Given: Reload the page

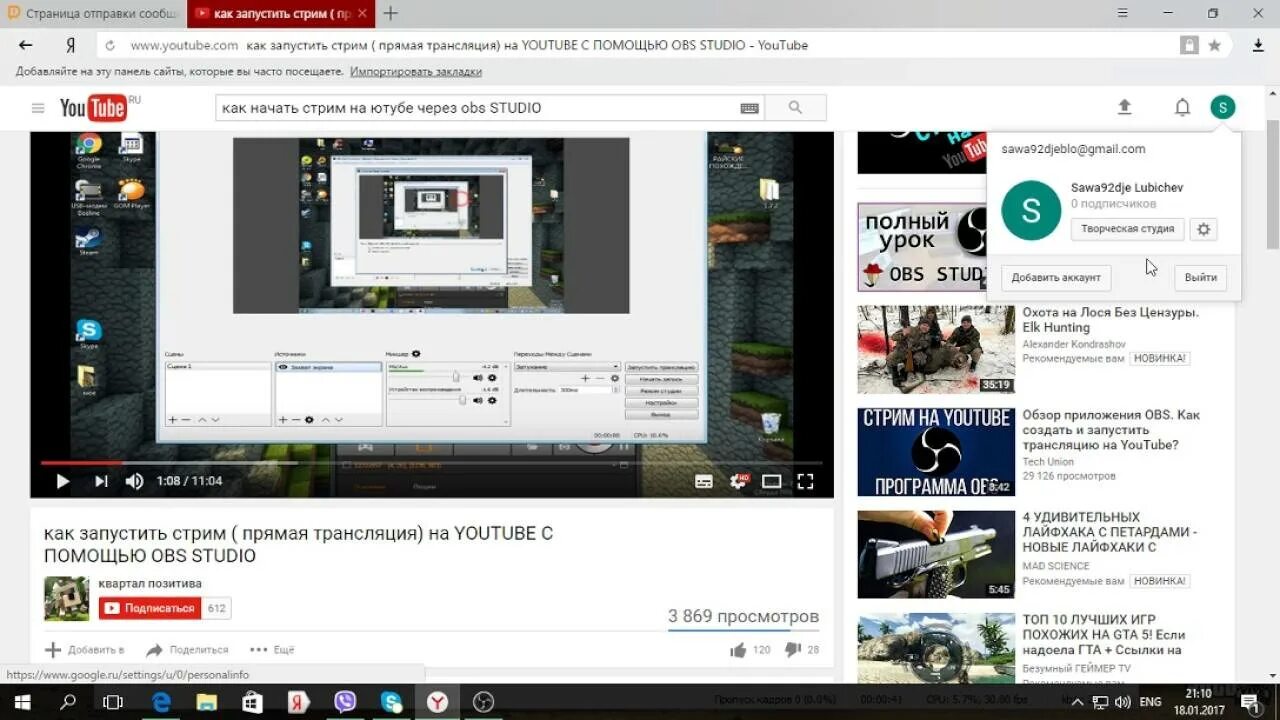Looking at the screenshot, I should (x=110, y=46).
